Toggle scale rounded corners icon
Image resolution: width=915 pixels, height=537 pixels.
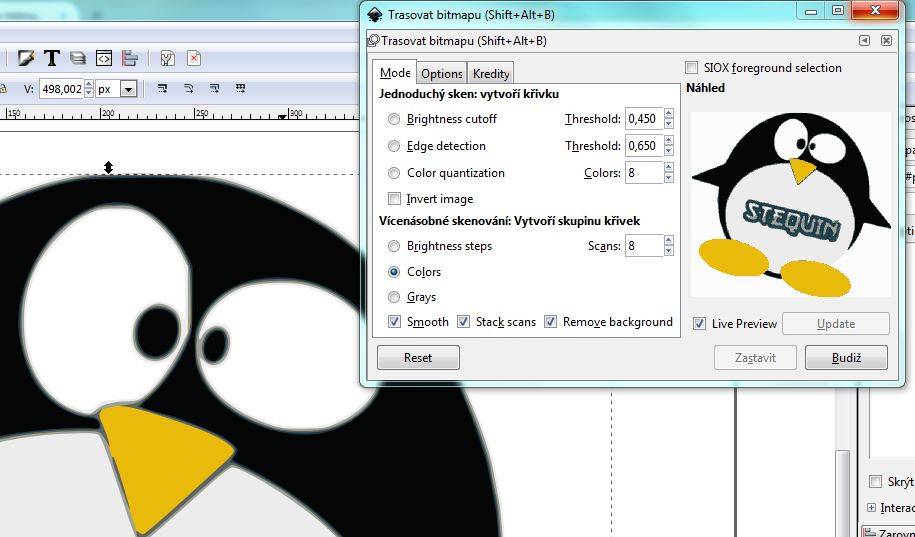click(188, 89)
